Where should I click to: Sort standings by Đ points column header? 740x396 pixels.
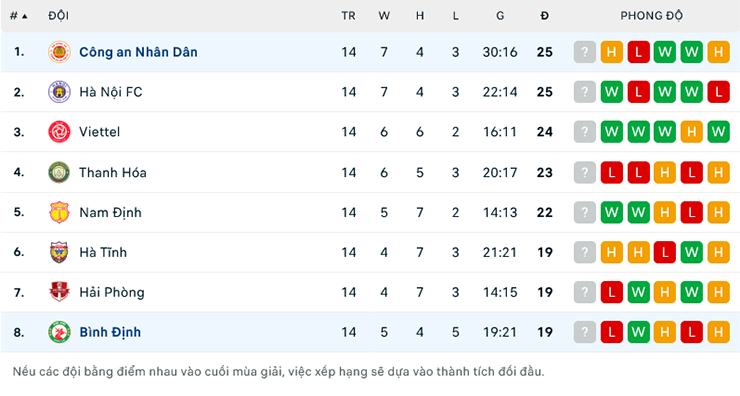coord(545,16)
